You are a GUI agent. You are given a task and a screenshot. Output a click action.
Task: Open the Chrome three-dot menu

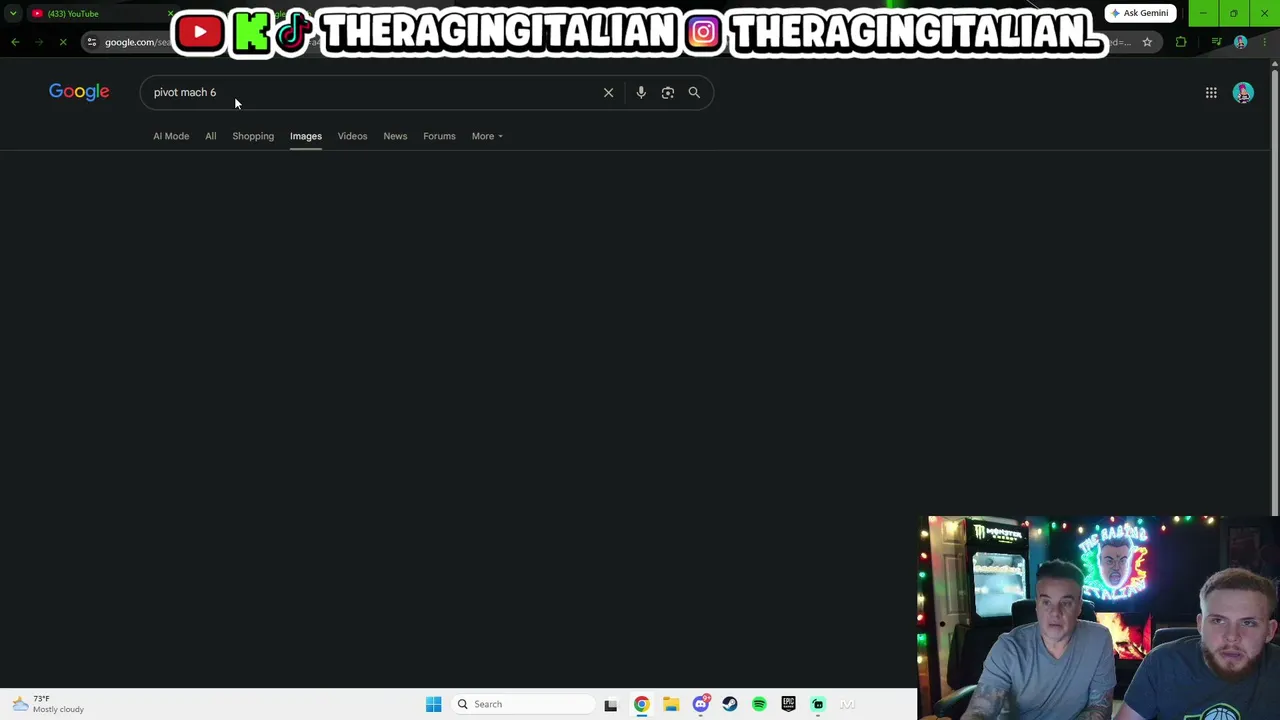[1265, 42]
